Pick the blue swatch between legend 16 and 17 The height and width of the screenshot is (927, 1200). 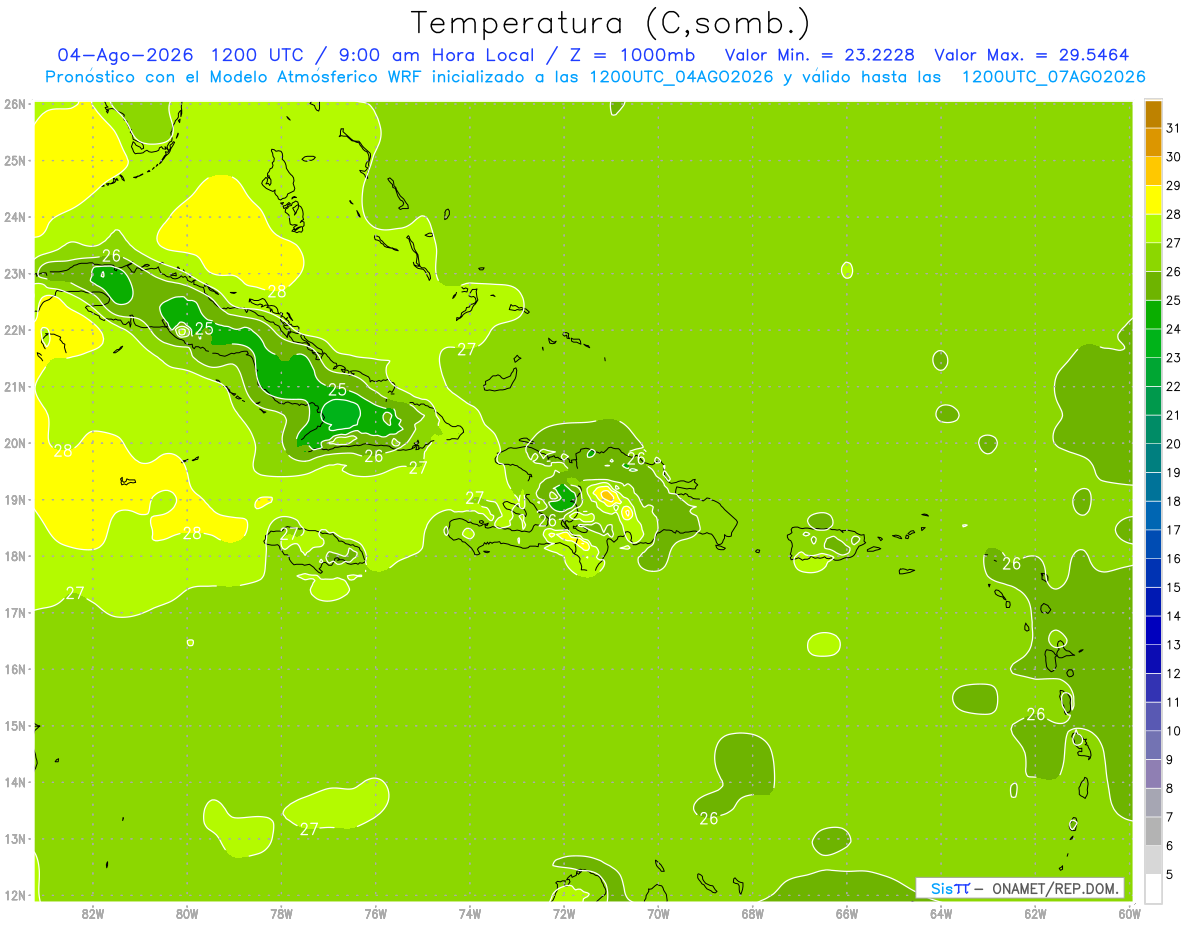pyautogui.click(x=1153, y=544)
